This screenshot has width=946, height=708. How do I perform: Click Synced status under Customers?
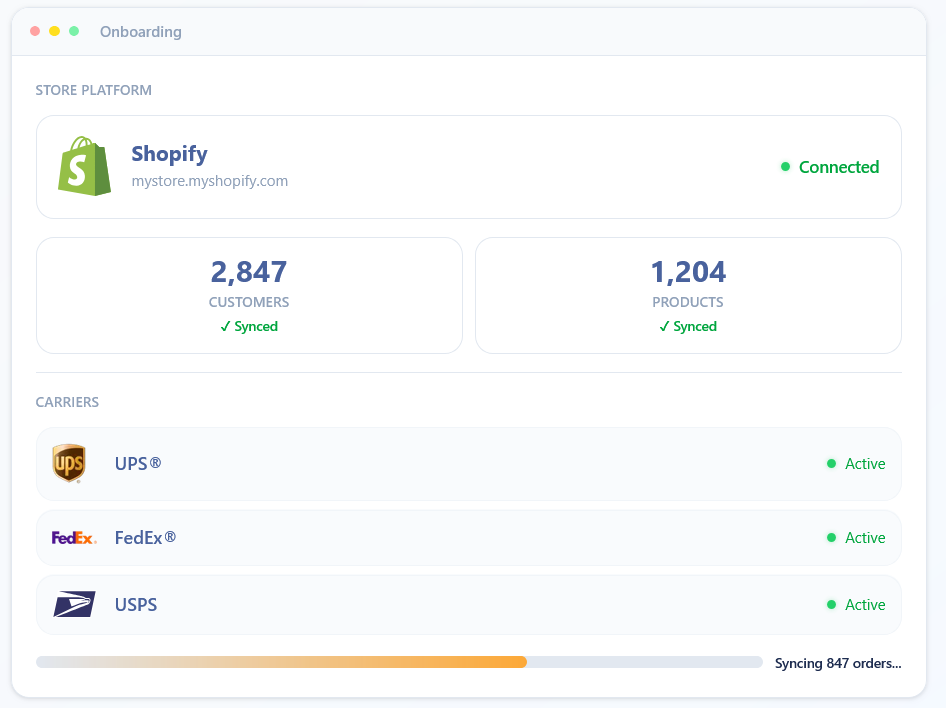249,326
